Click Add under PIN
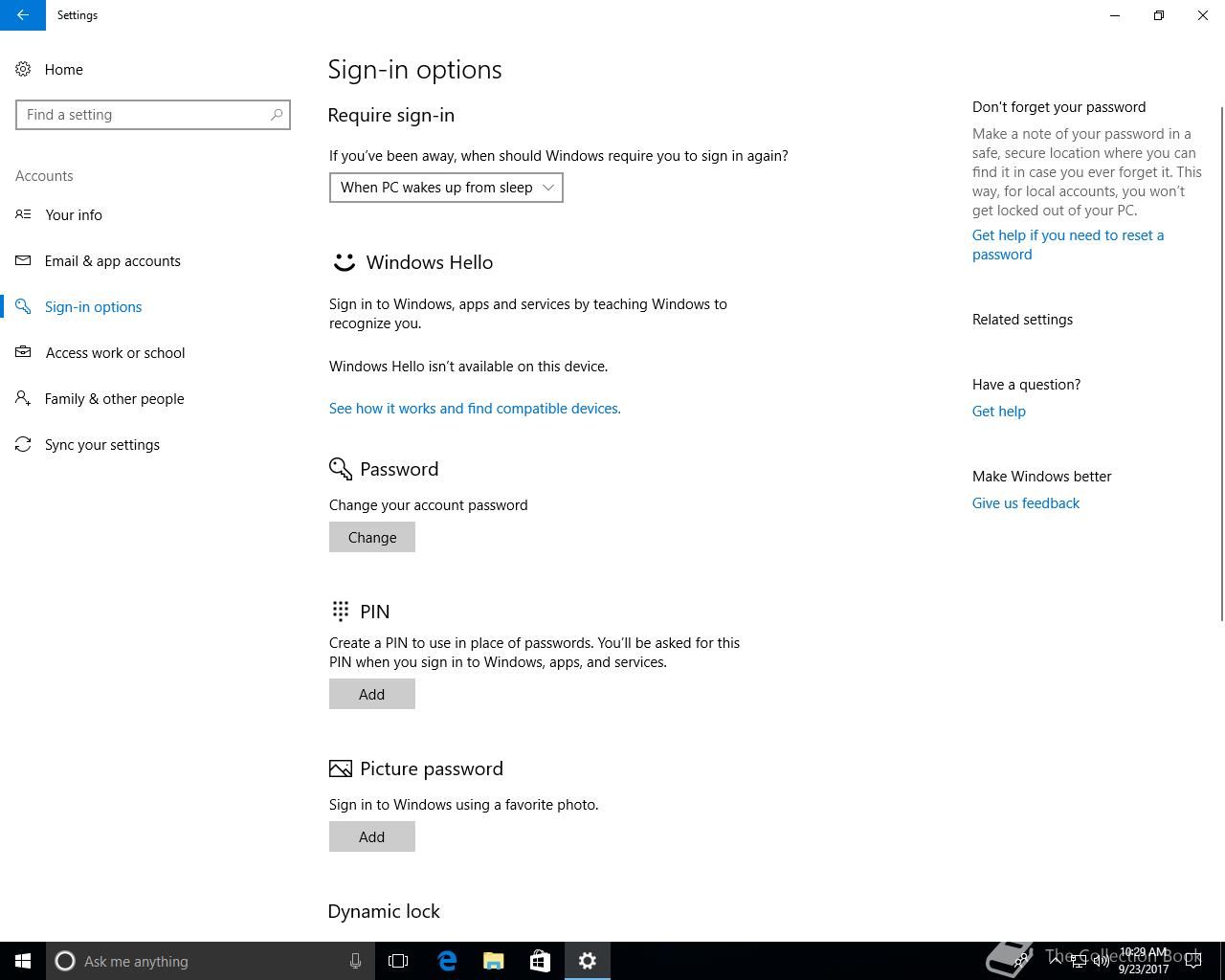This screenshot has width=1225, height=980. coord(372,694)
